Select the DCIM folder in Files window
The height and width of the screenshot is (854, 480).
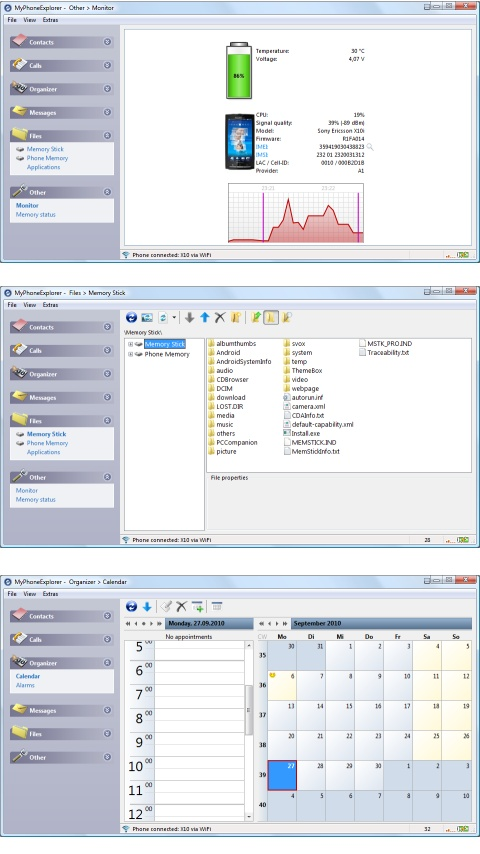click(x=220, y=388)
